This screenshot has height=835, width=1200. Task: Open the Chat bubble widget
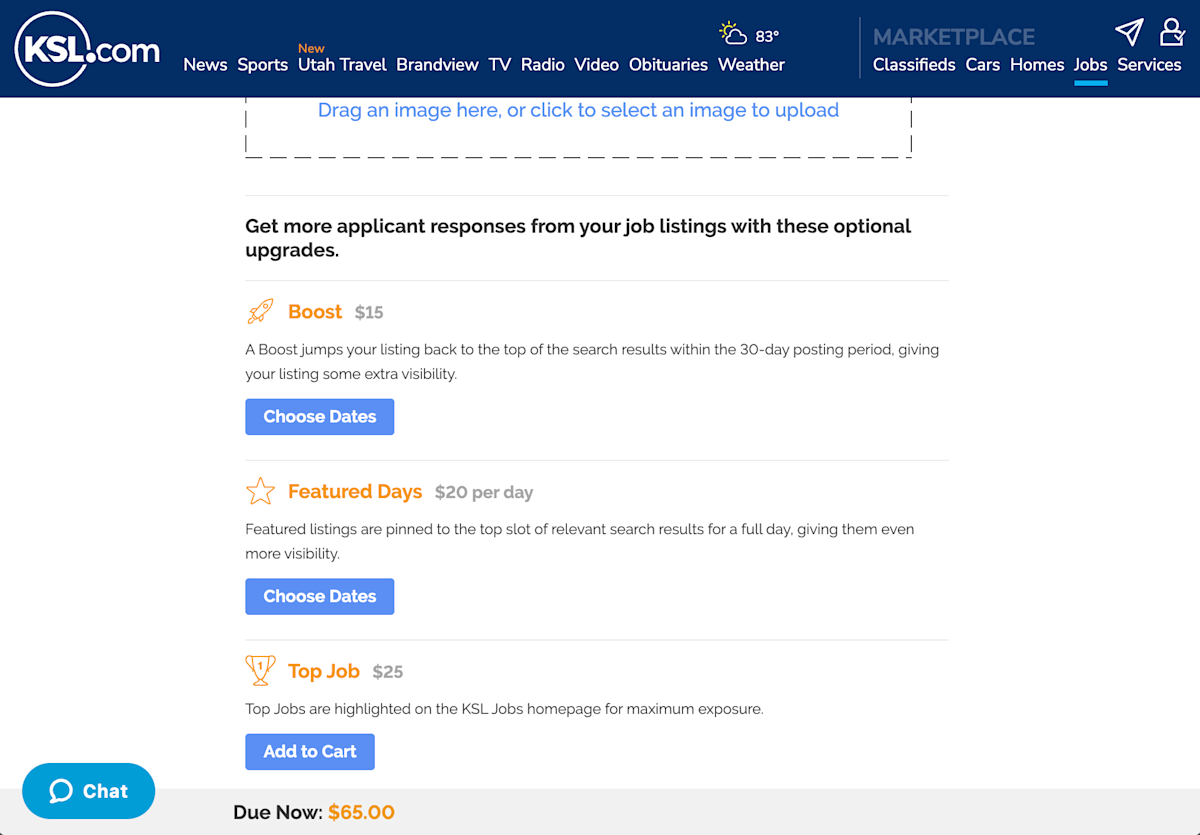(89, 791)
